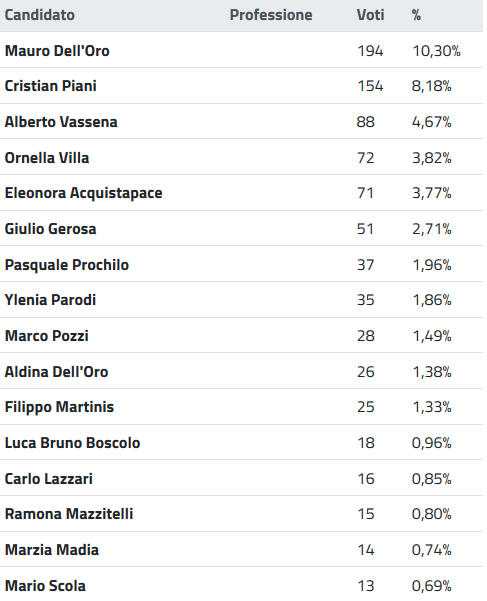Viewport: 487px width, 601px height.
Task: Click the Professione column header
Action: coord(271,15)
